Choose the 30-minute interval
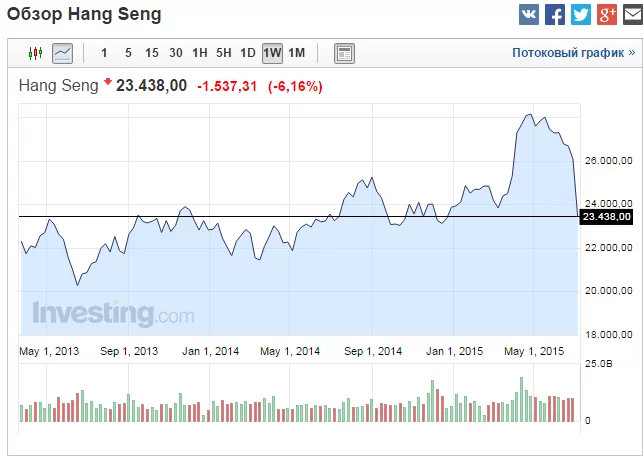 pyautogui.click(x=176, y=52)
